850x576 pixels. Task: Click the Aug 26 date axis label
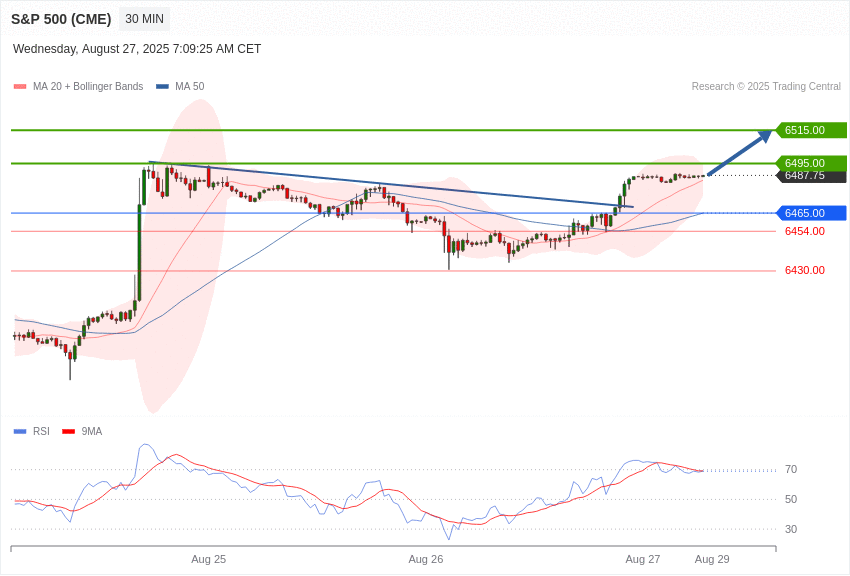[x=426, y=560]
